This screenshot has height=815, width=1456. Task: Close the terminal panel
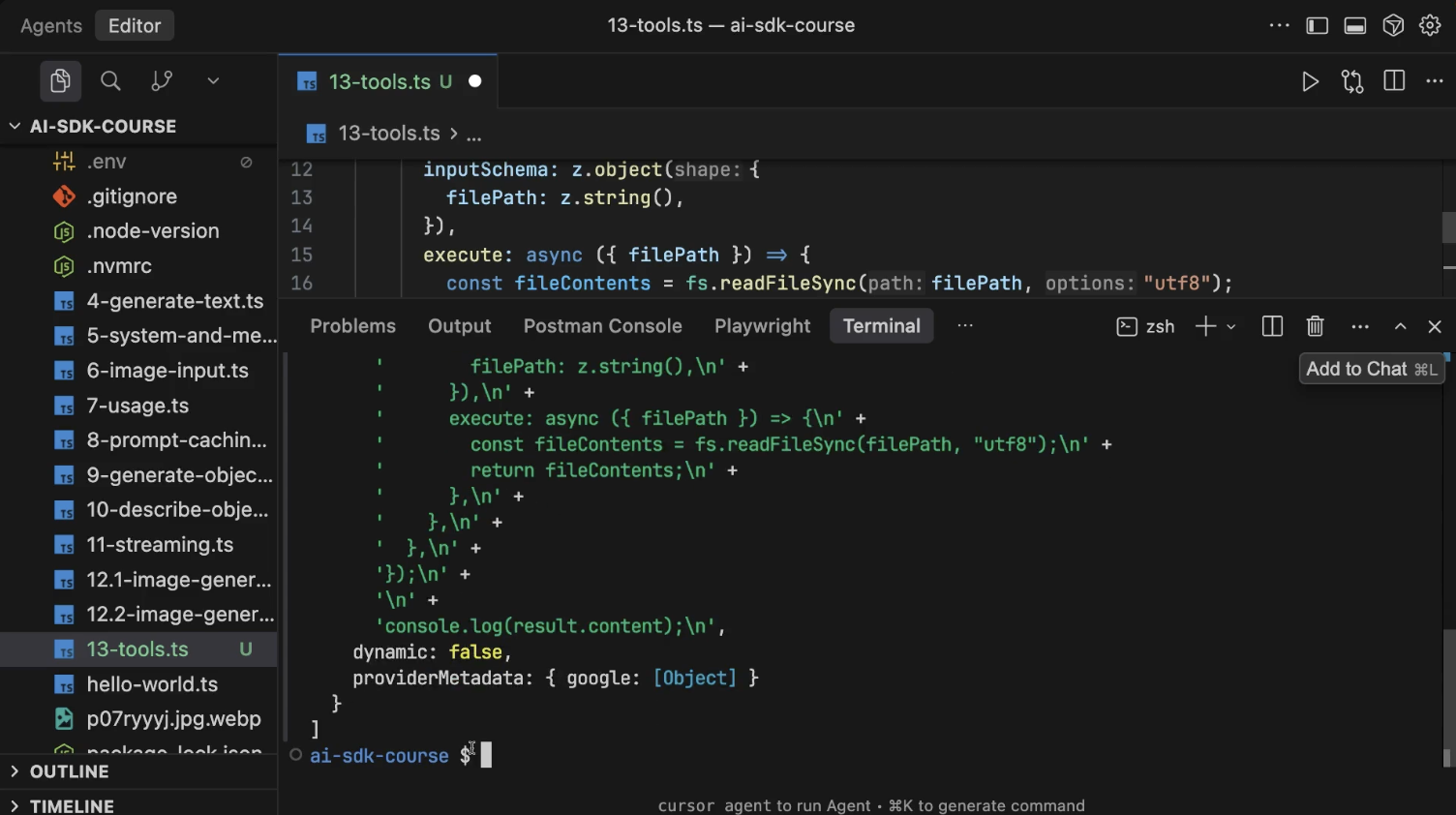click(1435, 327)
